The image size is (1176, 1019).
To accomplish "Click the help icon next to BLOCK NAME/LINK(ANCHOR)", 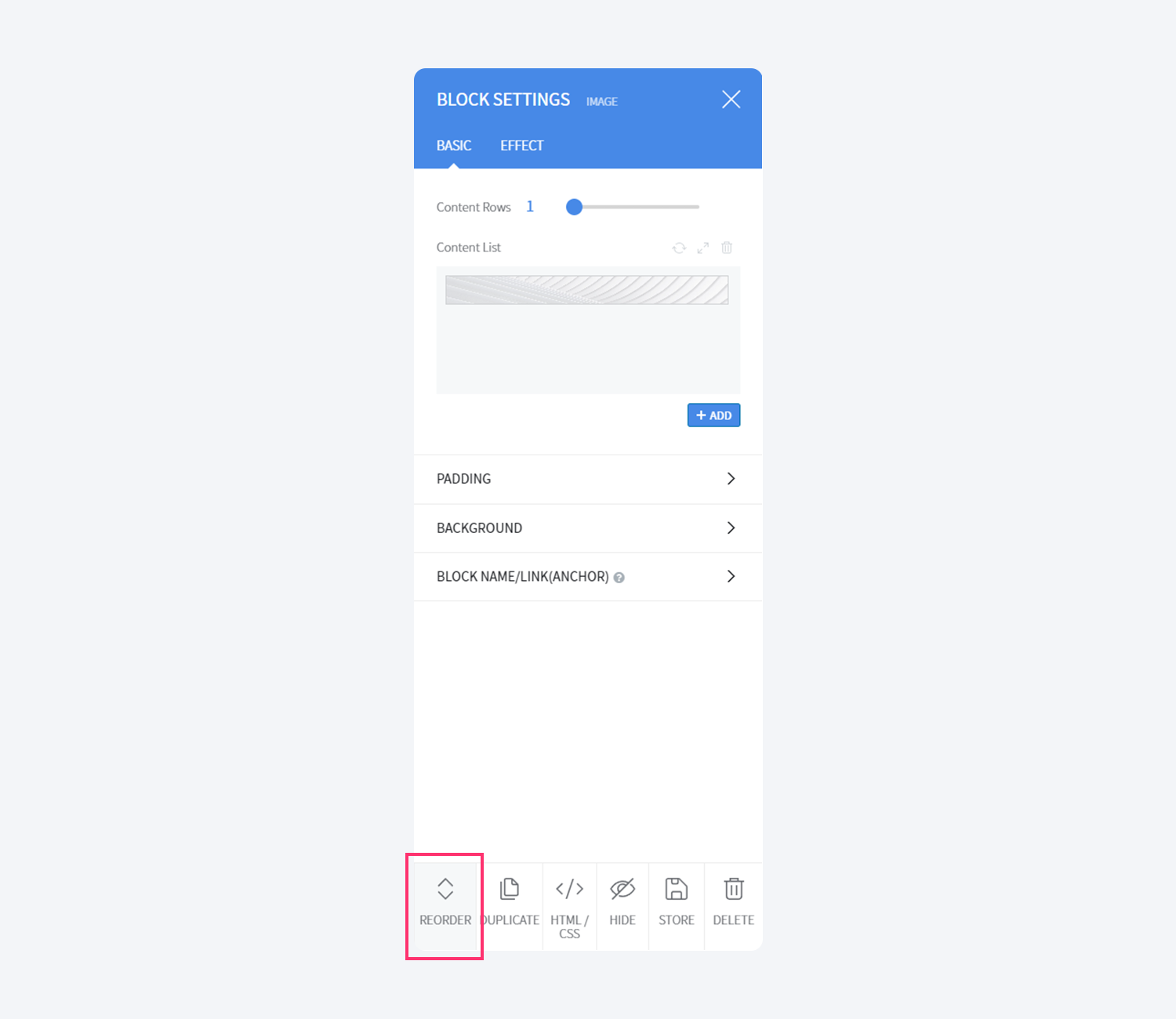I will click(x=619, y=578).
